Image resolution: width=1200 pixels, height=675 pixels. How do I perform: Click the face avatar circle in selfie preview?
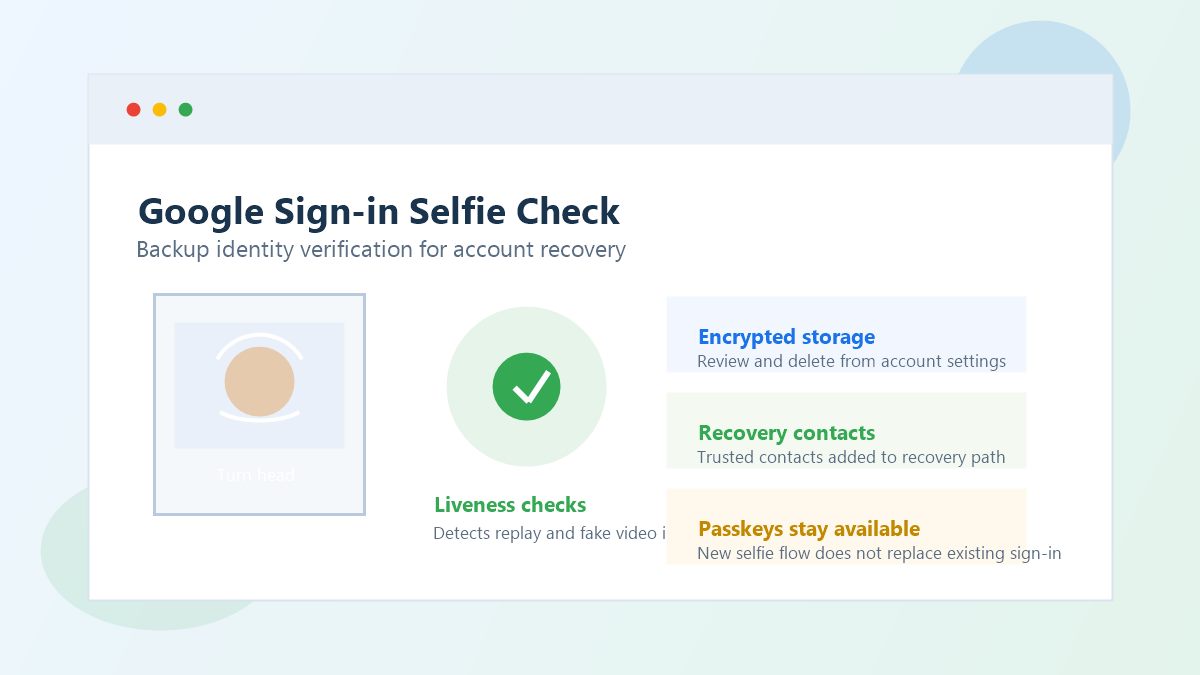click(259, 381)
